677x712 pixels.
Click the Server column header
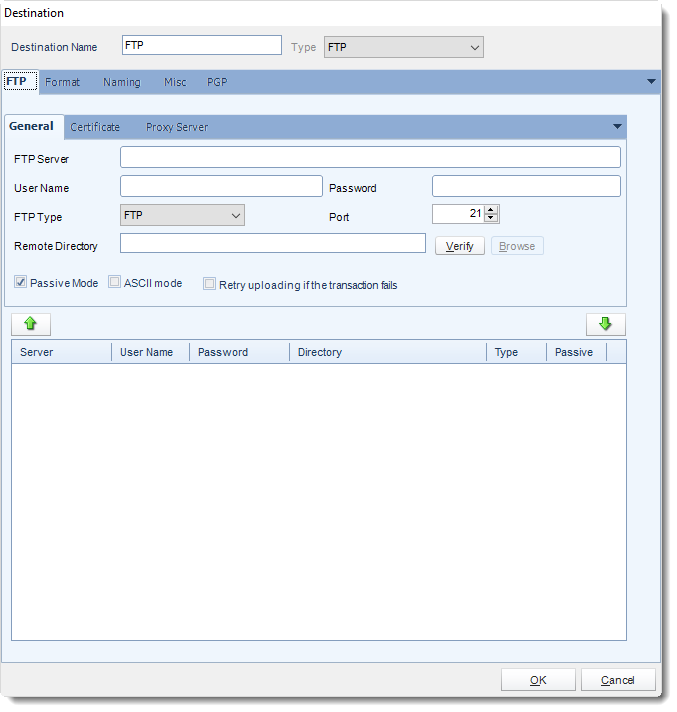point(61,352)
